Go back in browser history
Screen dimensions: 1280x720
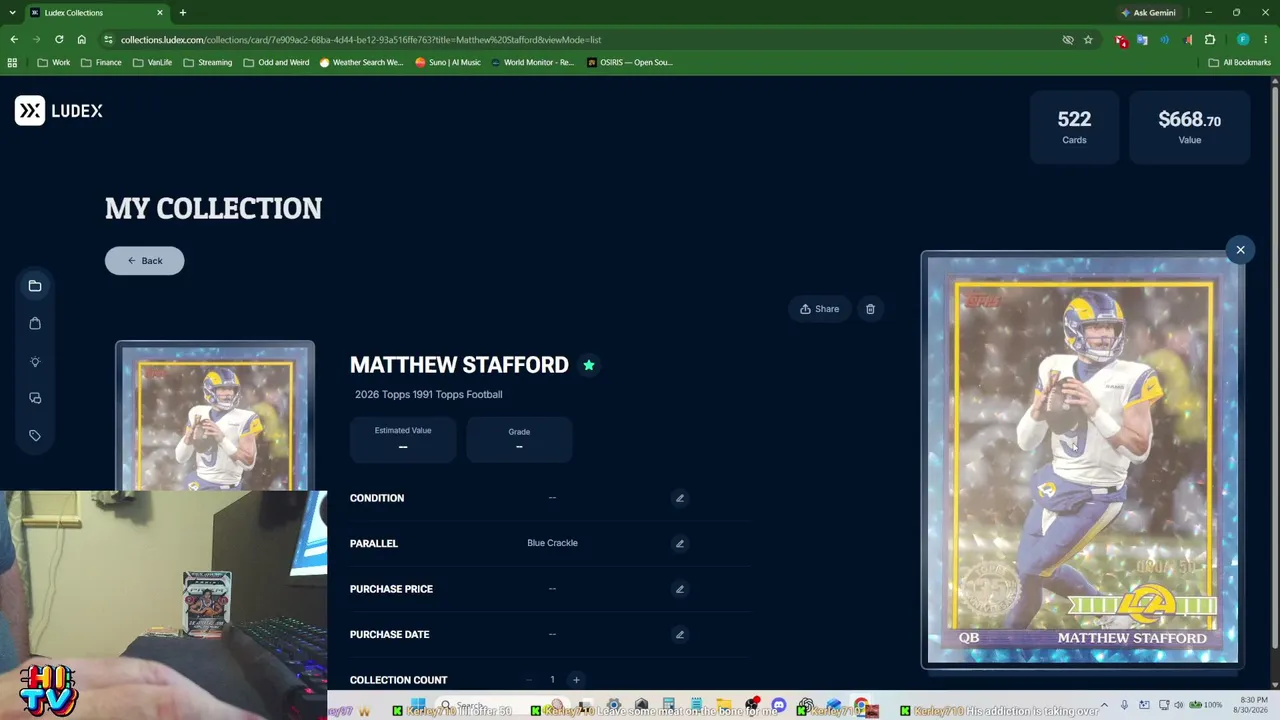click(14, 40)
